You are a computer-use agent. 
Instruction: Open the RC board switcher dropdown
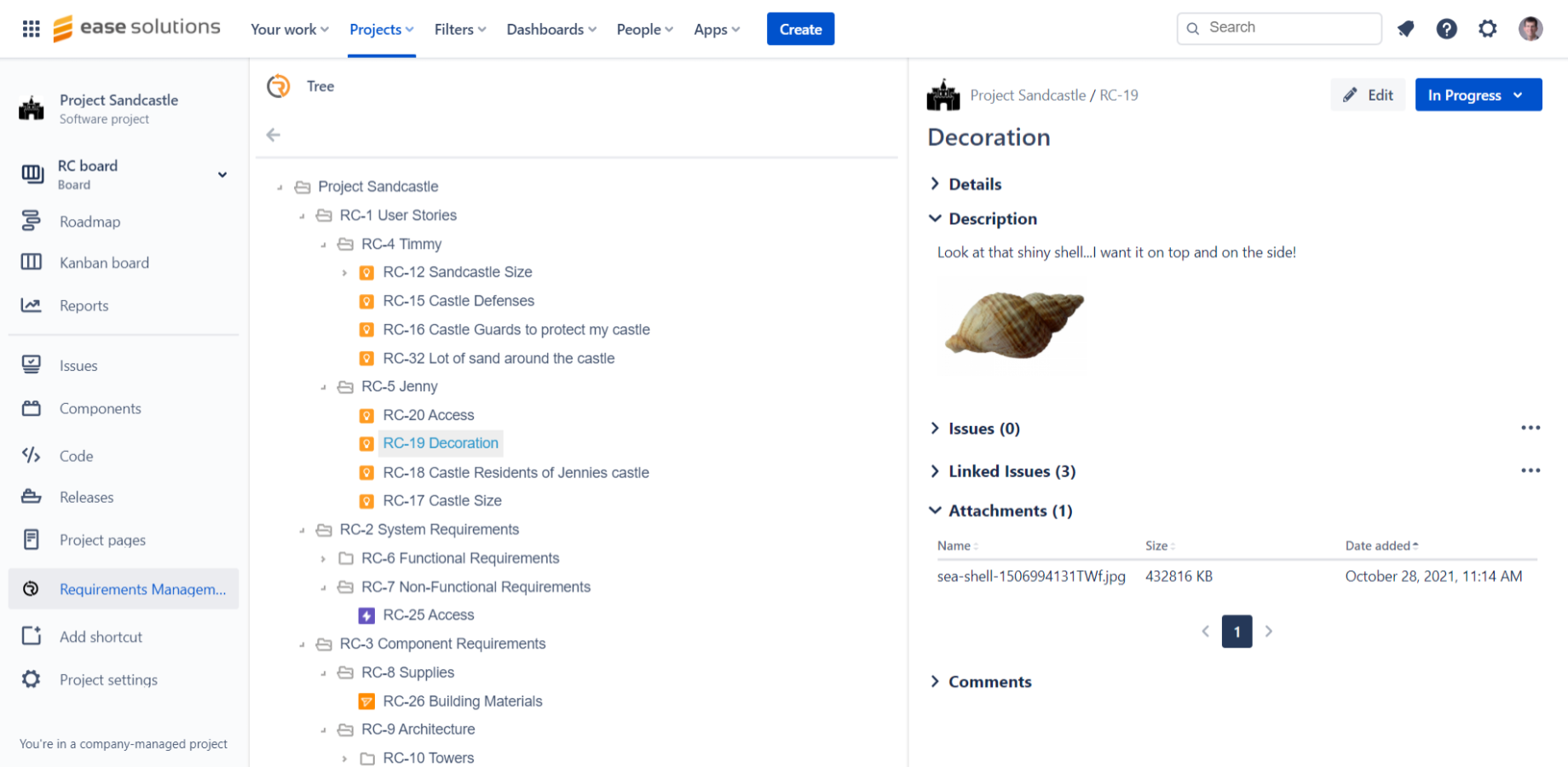tap(222, 175)
